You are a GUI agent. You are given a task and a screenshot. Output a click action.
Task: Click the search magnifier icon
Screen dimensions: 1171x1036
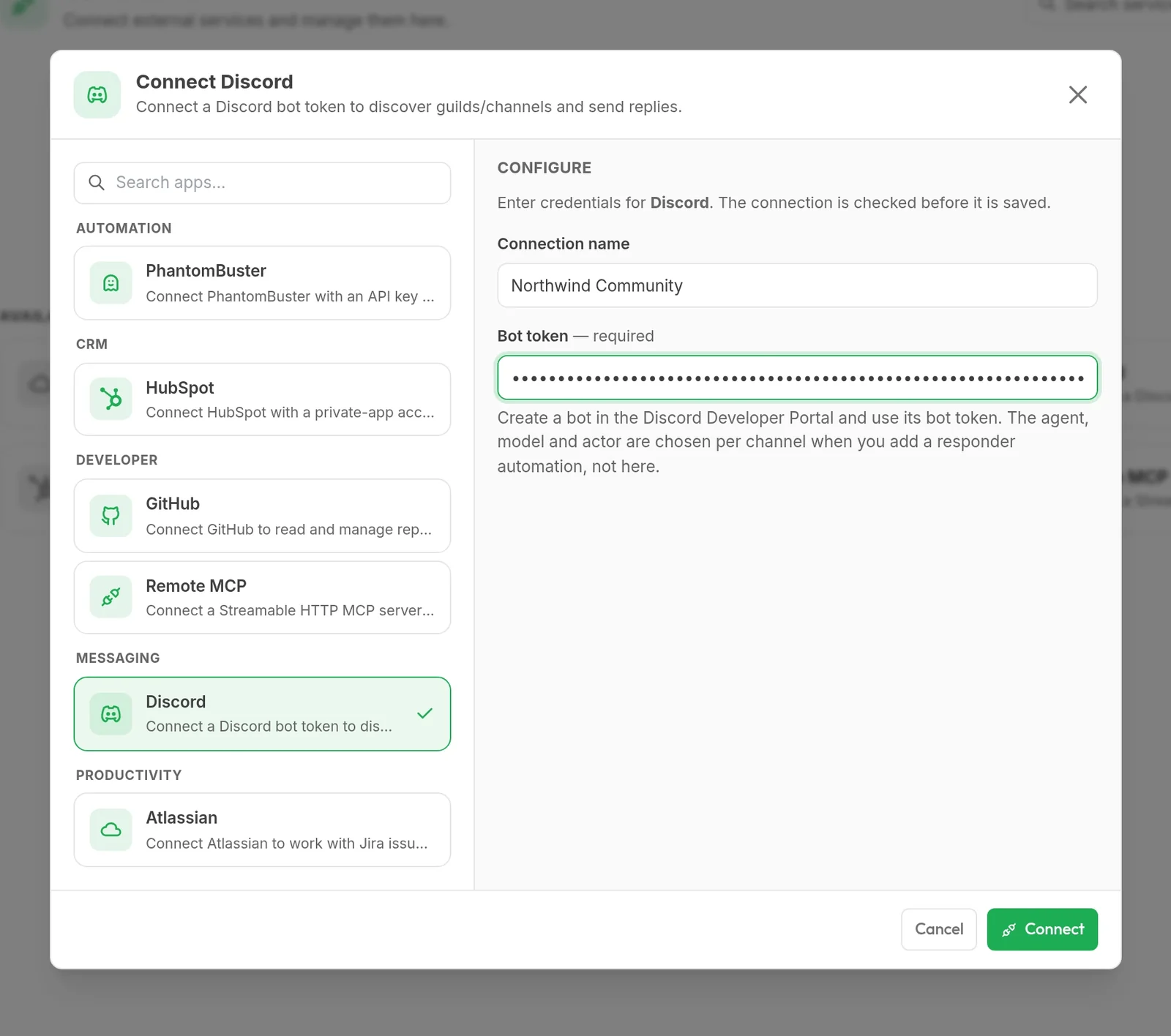point(97,182)
